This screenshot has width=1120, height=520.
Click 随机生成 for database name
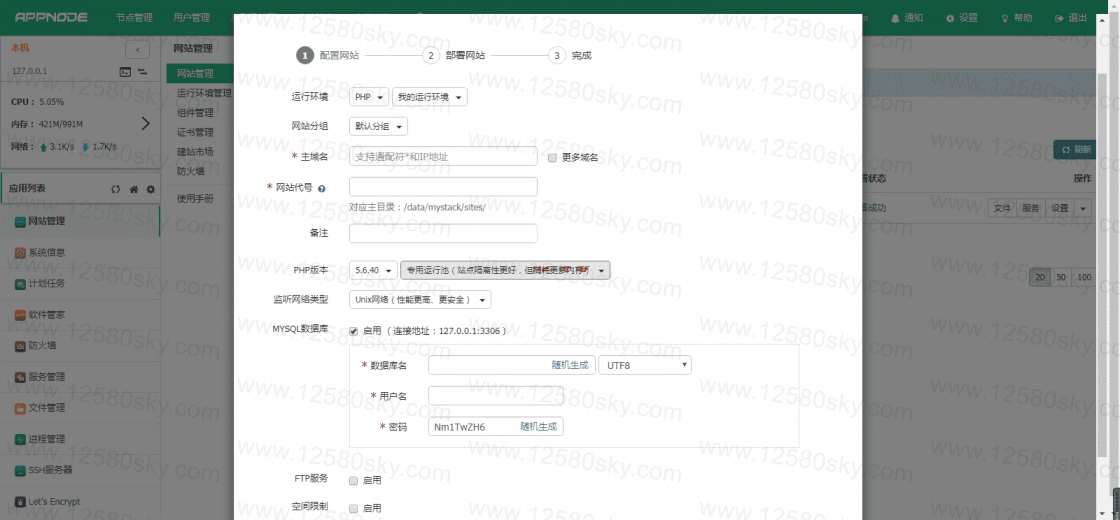(x=570, y=365)
